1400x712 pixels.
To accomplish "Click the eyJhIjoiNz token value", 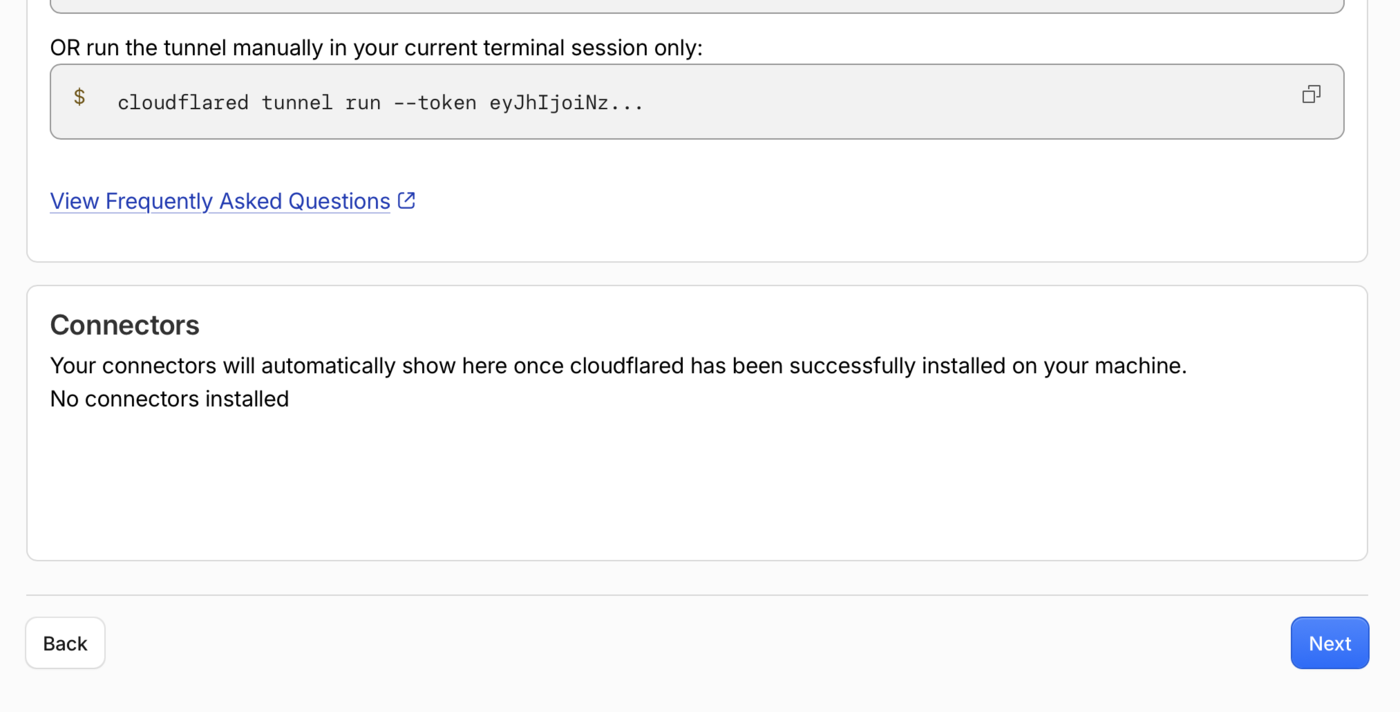I will (x=566, y=102).
